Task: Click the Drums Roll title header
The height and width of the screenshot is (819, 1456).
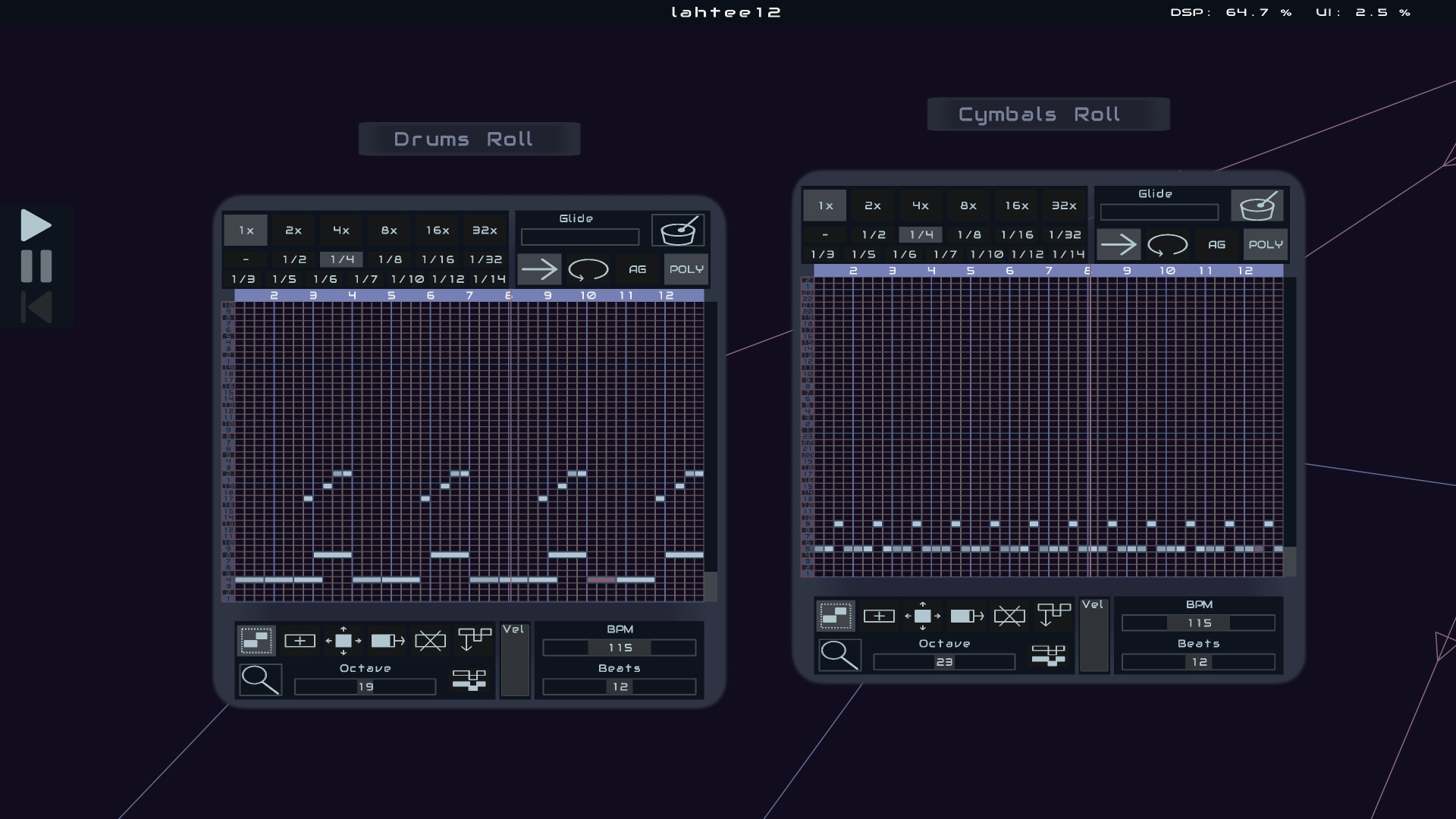Action: pyautogui.click(x=469, y=139)
